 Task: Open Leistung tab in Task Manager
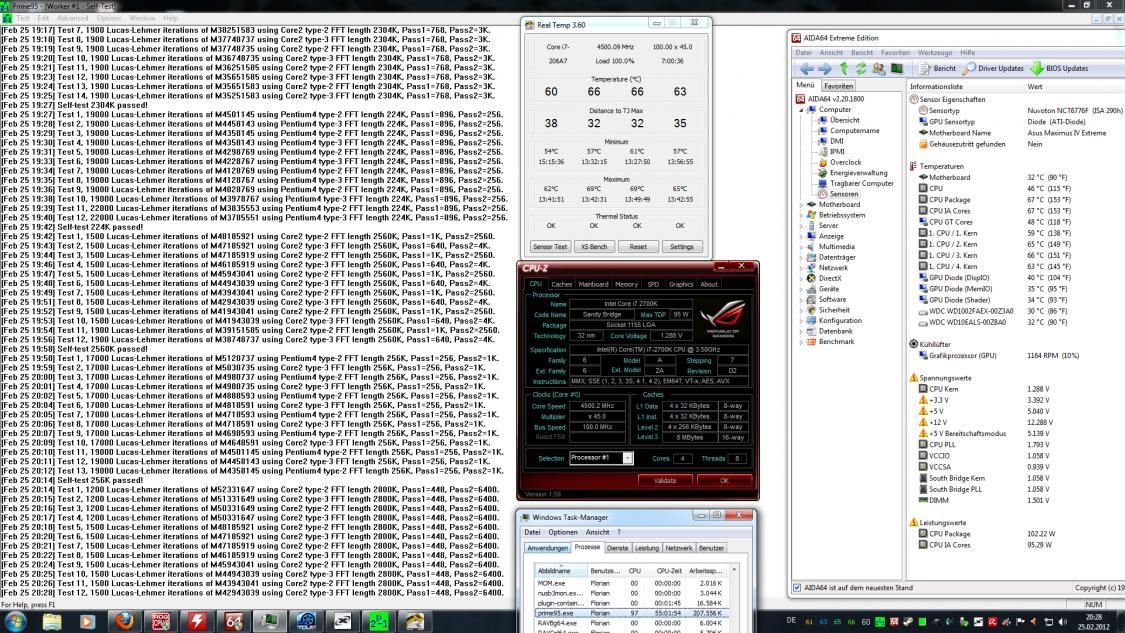pos(646,548)
